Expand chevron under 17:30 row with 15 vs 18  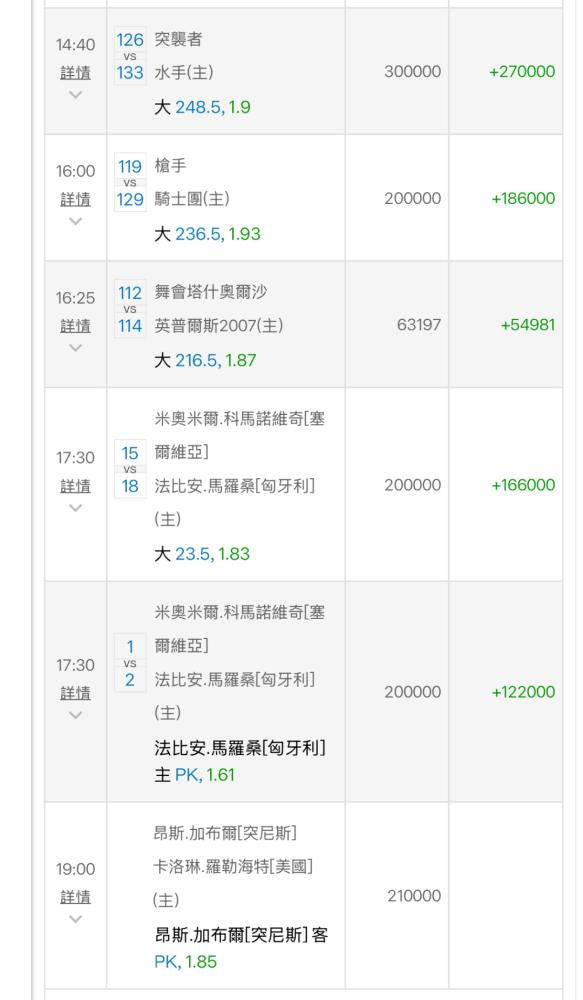[75, 508]
